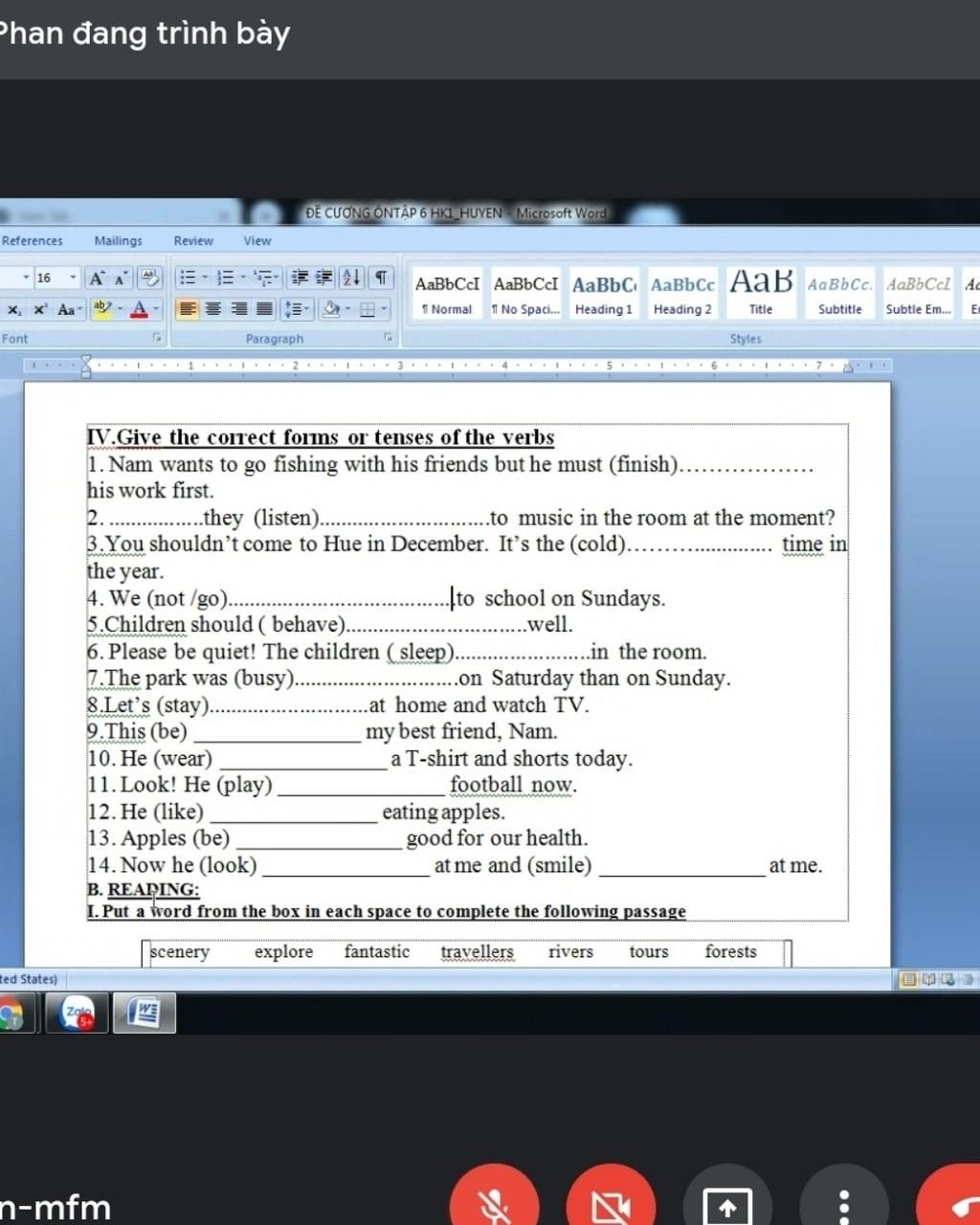Click the red camera-off button
The image size is (980, 1225).
tap(611, 1205)
